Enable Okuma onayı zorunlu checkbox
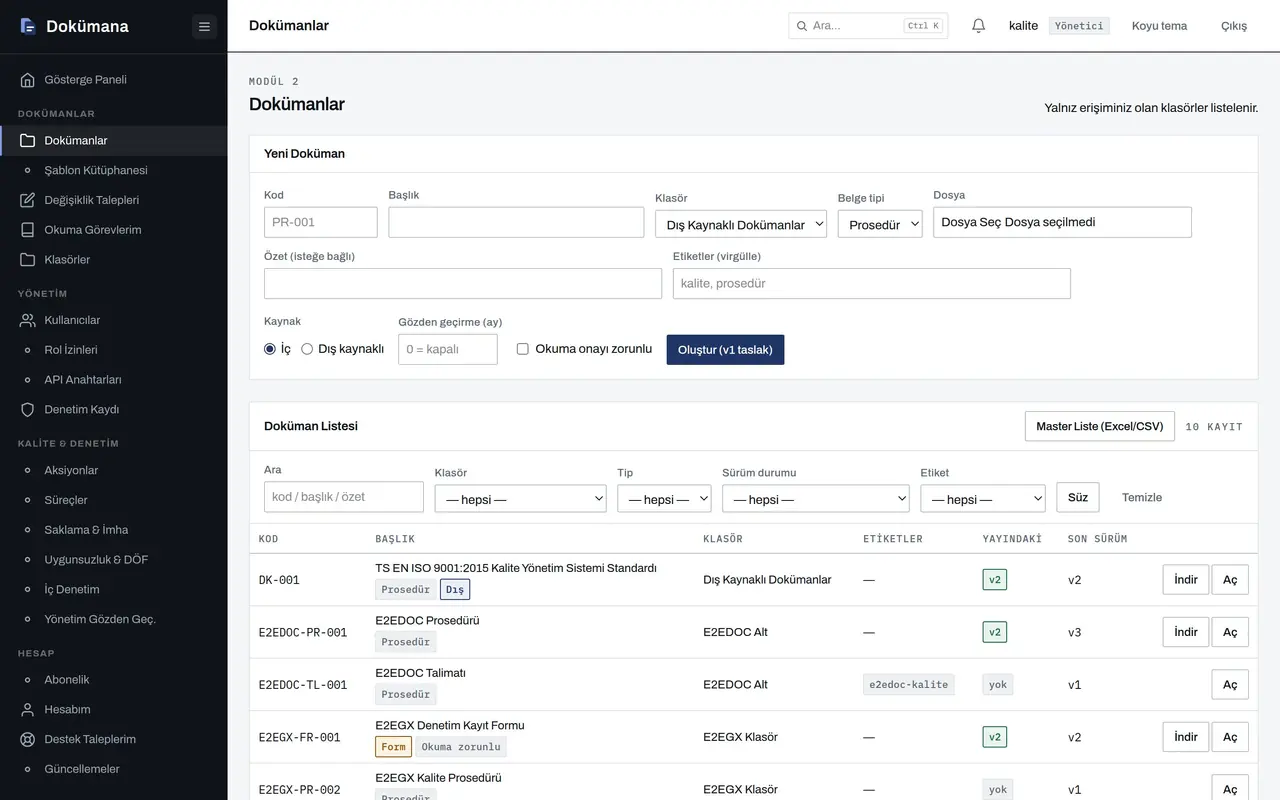 click(x=523, y=349)
